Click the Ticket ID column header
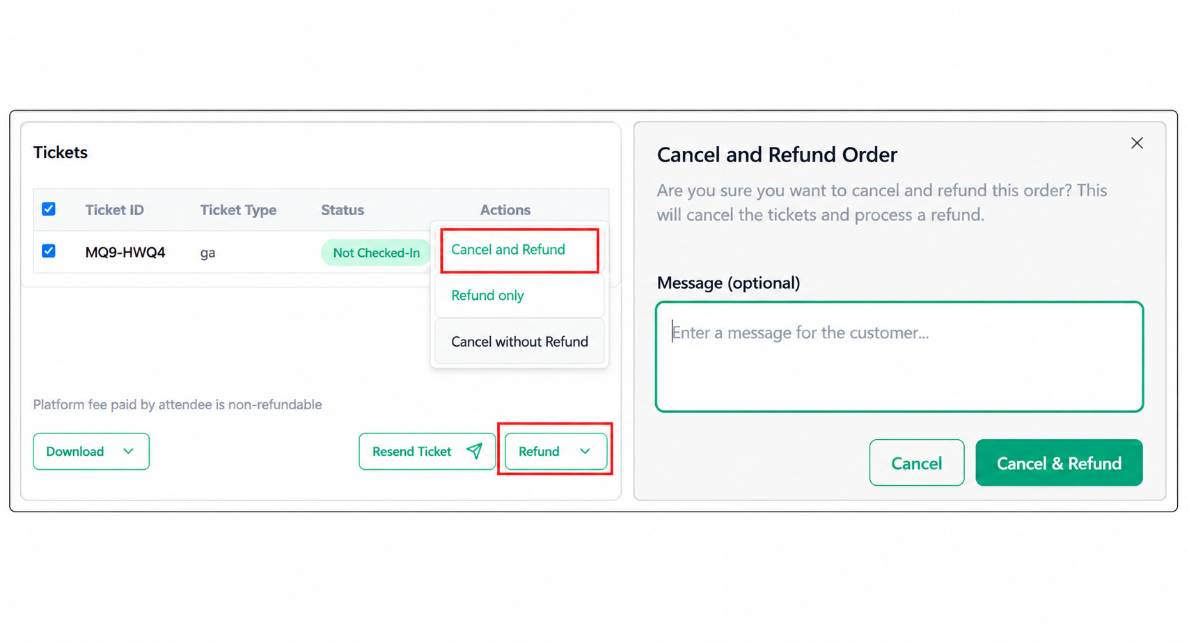This screenshot has height=641, width=1189. (x=115, y=210)
